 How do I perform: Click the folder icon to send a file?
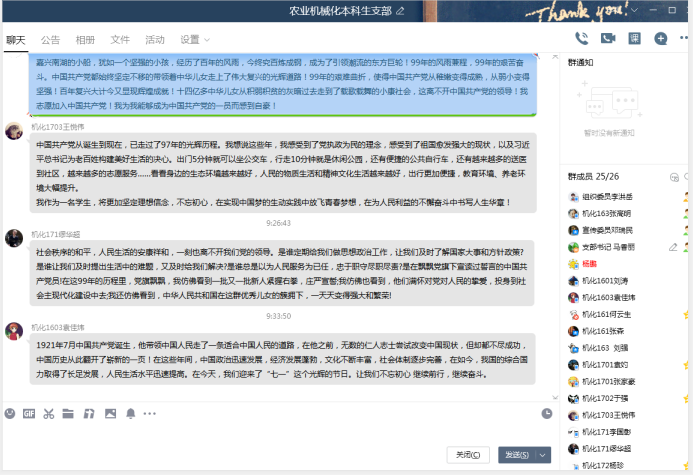(x=67, y=413)
